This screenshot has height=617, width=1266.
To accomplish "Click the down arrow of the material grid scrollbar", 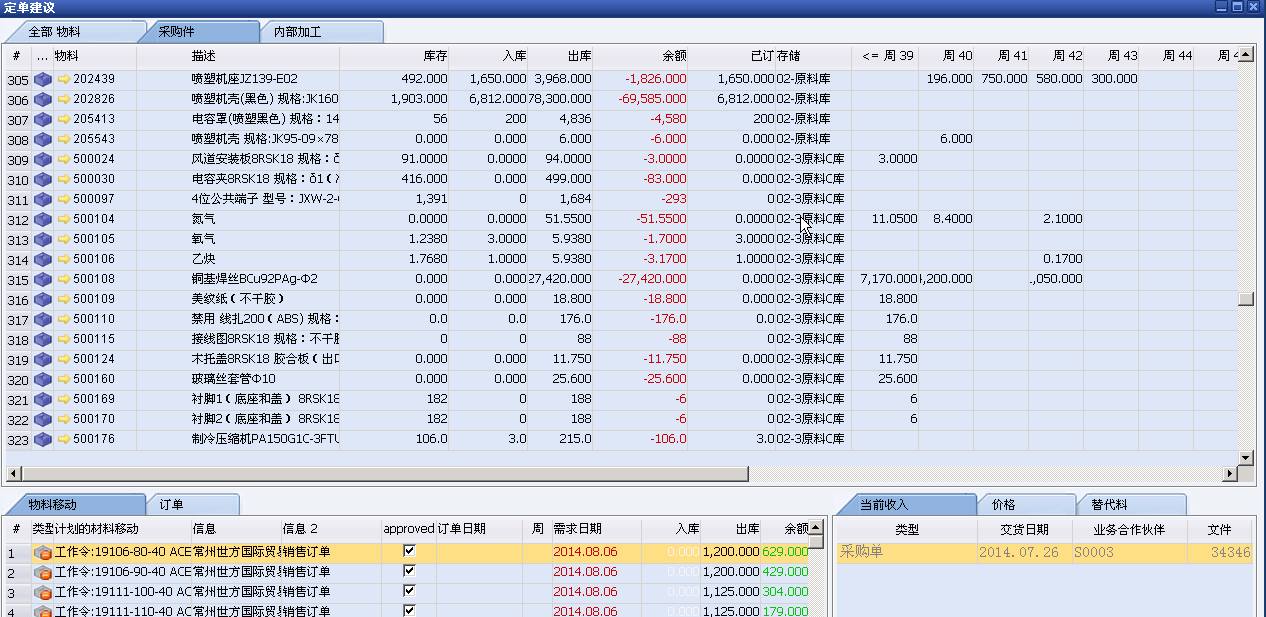I will coord(1246,458).
